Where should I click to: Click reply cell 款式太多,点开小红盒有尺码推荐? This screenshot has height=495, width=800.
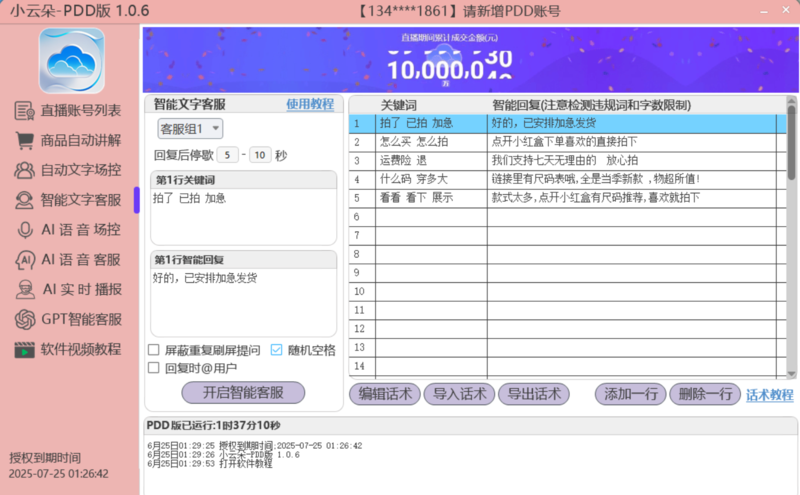coord(632,198)
